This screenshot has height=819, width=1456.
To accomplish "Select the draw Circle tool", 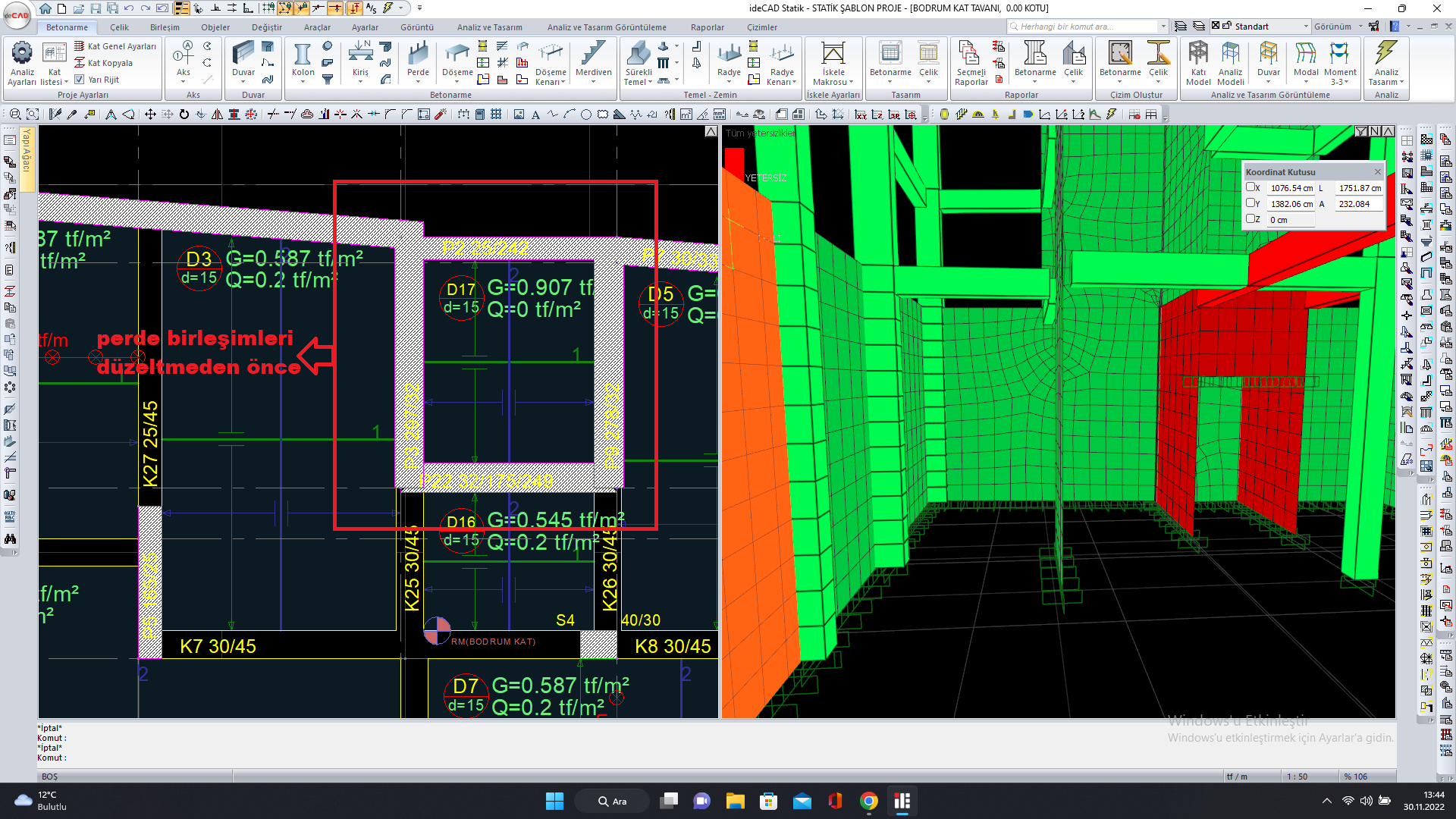I will click(586, 115).
